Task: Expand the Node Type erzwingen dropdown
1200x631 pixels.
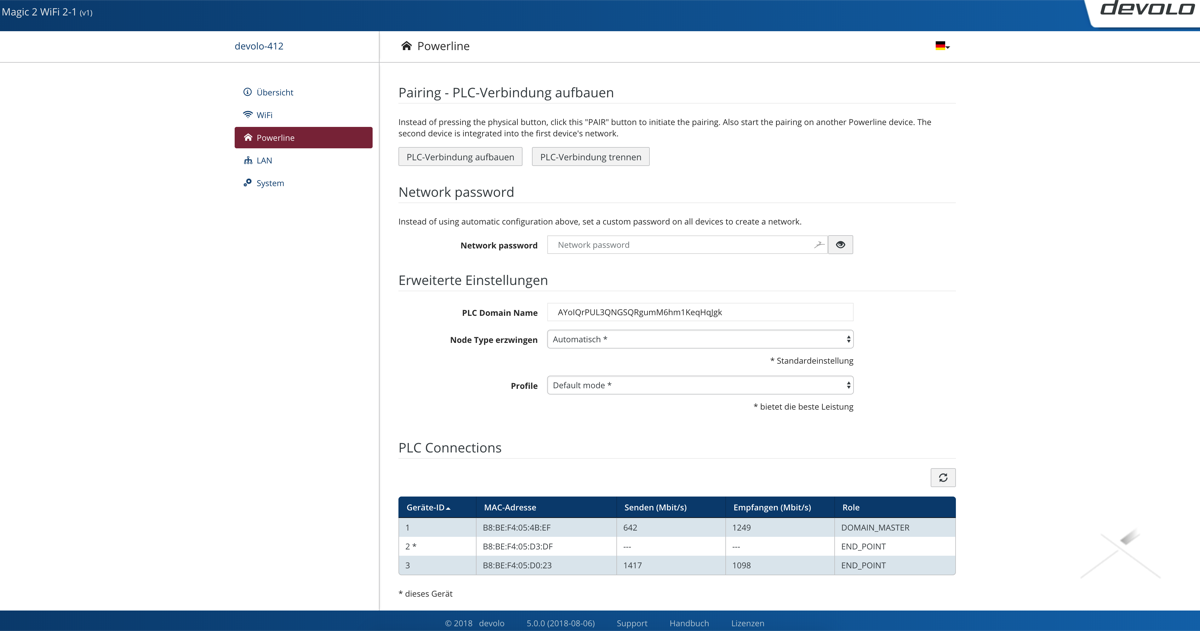Action: click(699, 340)
